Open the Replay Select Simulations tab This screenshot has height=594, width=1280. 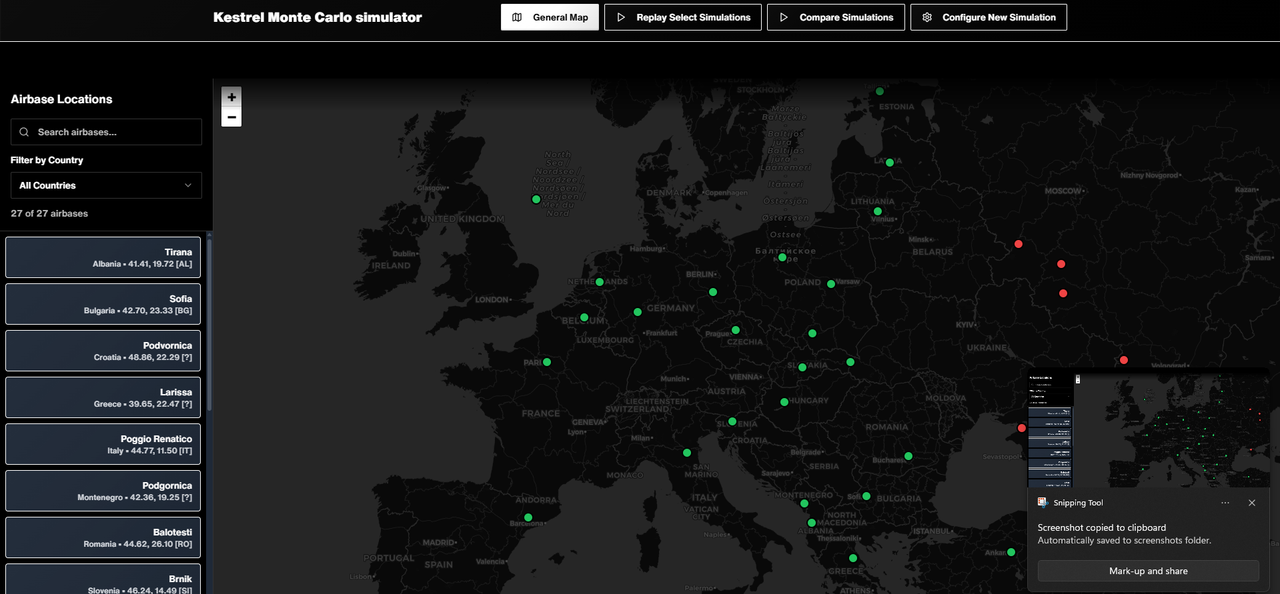click(x=683, y=17)
